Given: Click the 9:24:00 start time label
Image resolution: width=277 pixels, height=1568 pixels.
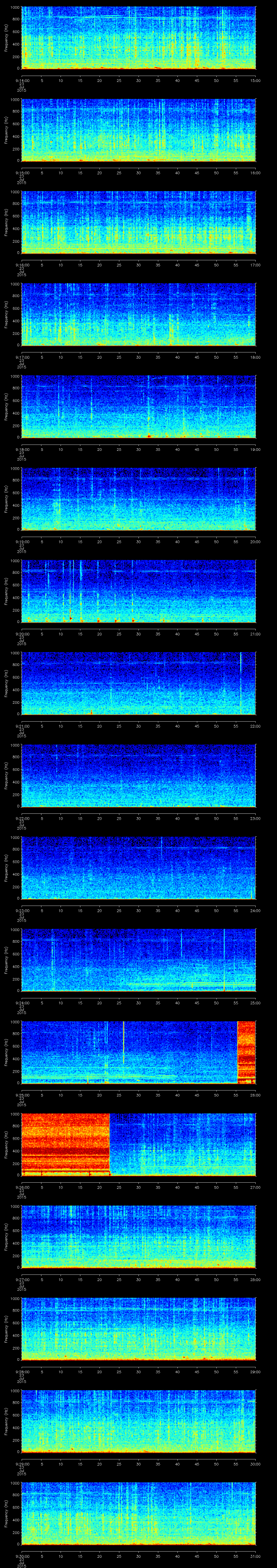Looking at the screenshot, I should tap(22, 1003).
